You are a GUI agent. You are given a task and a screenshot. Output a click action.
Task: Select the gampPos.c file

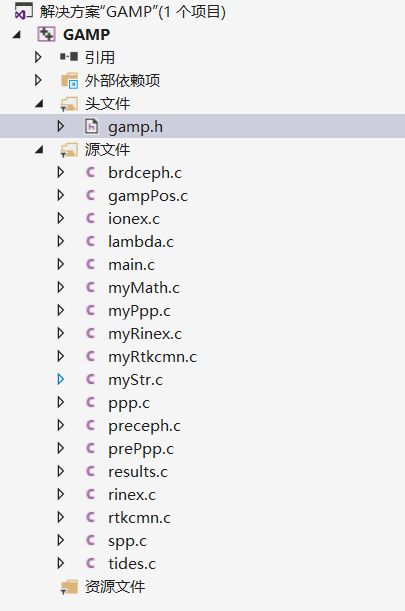[x=148, y=196]
